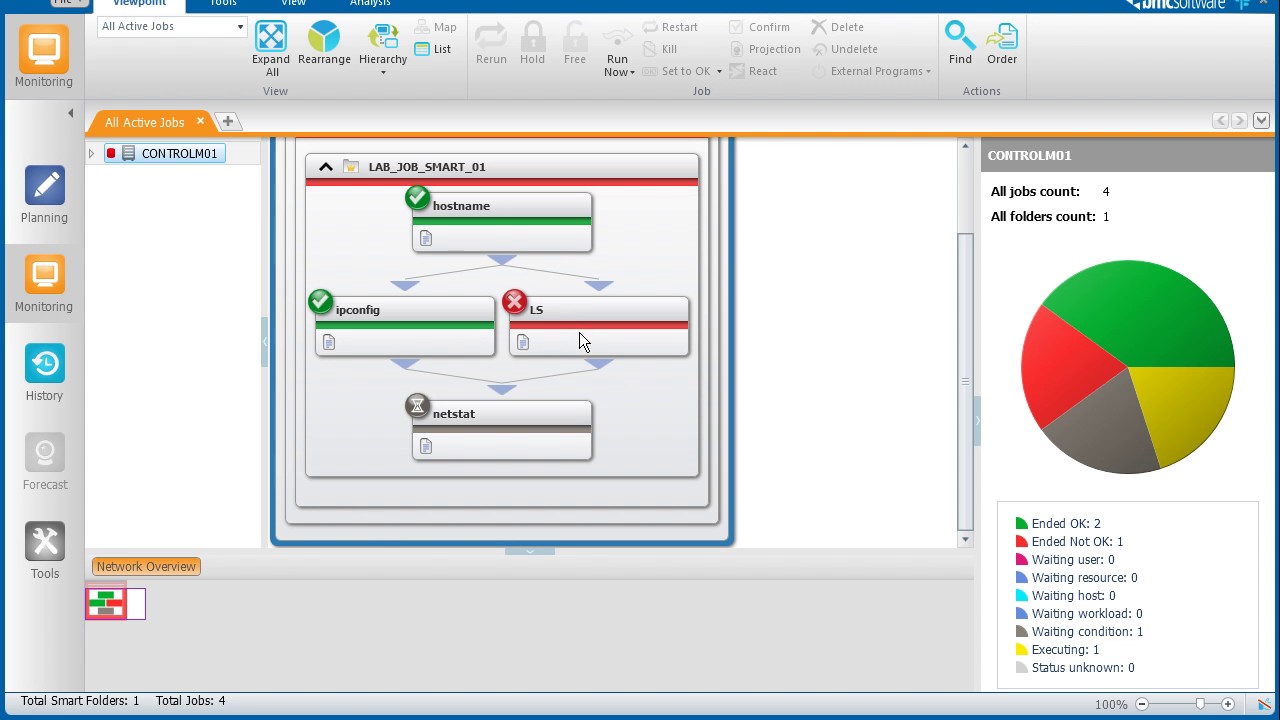This screenshot has height=720, width=1280.
Task: Select the netstat job node
Action: (502, 430)
